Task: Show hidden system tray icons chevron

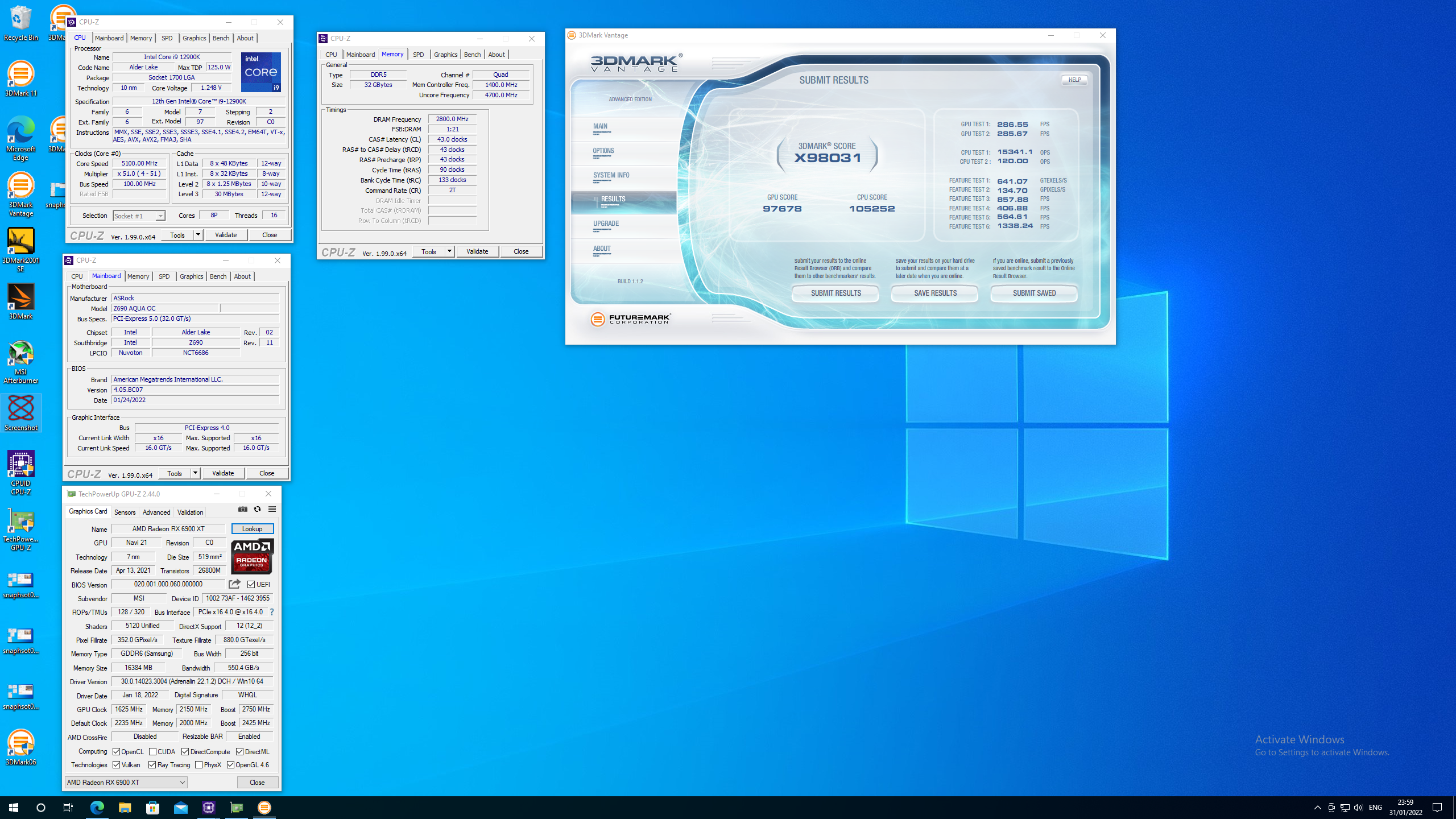Action: pos(1317,808)
